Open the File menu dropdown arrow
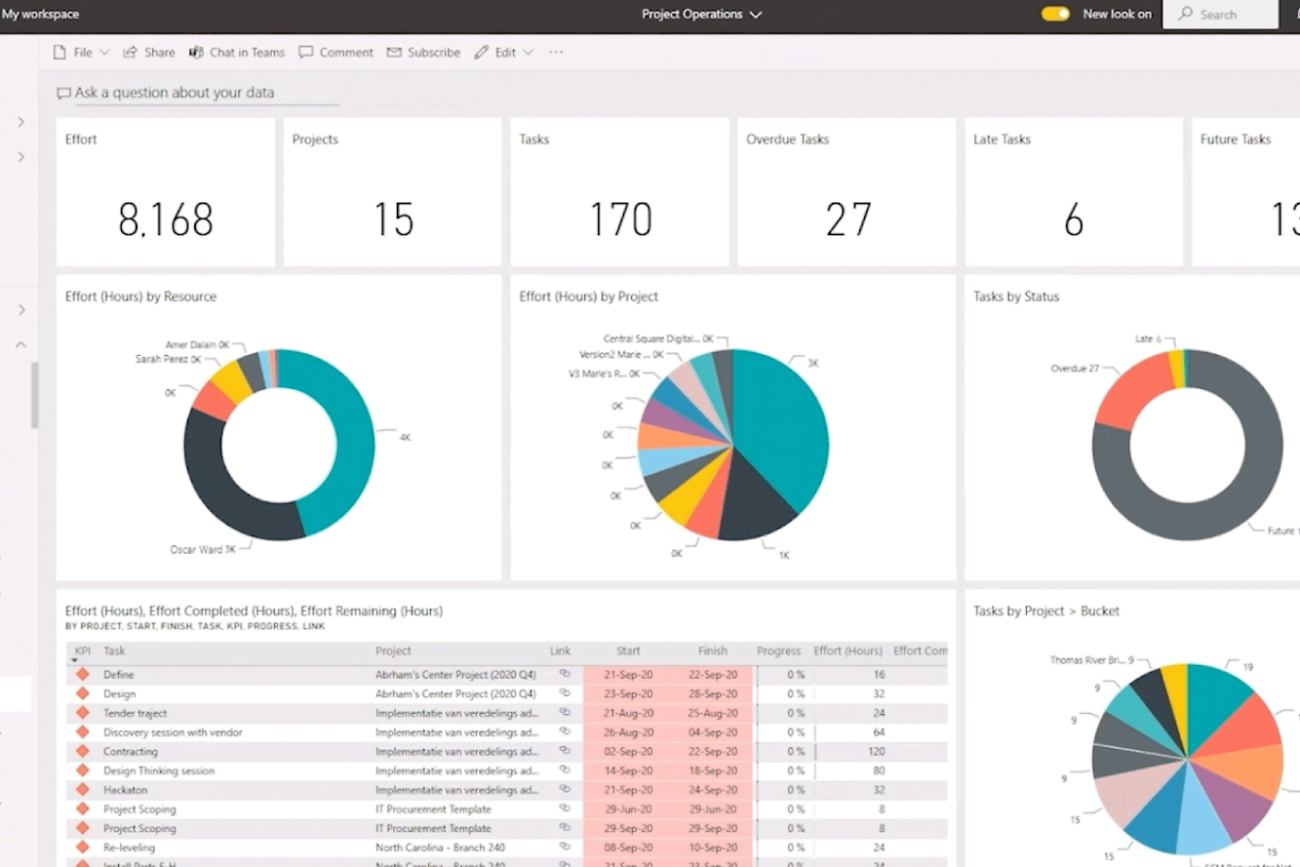1300x867 pixels. 104,52
